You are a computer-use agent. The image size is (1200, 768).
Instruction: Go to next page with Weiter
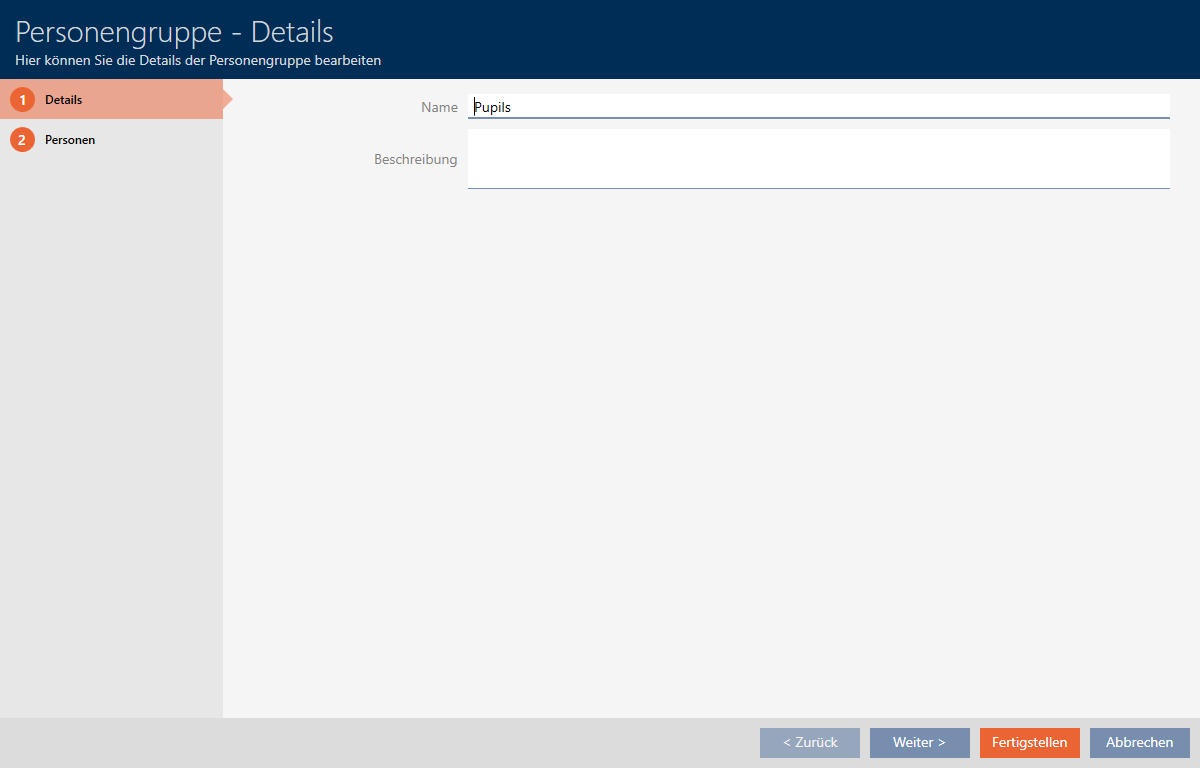coord(919,742)
